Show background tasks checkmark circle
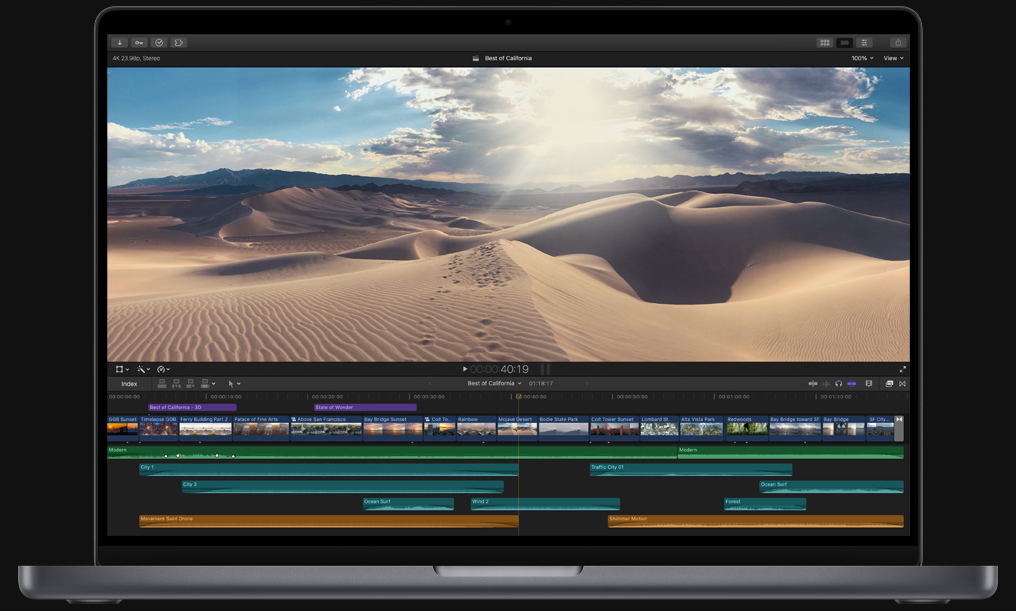Screen dimensions: 1016x611 pos(159,43)
